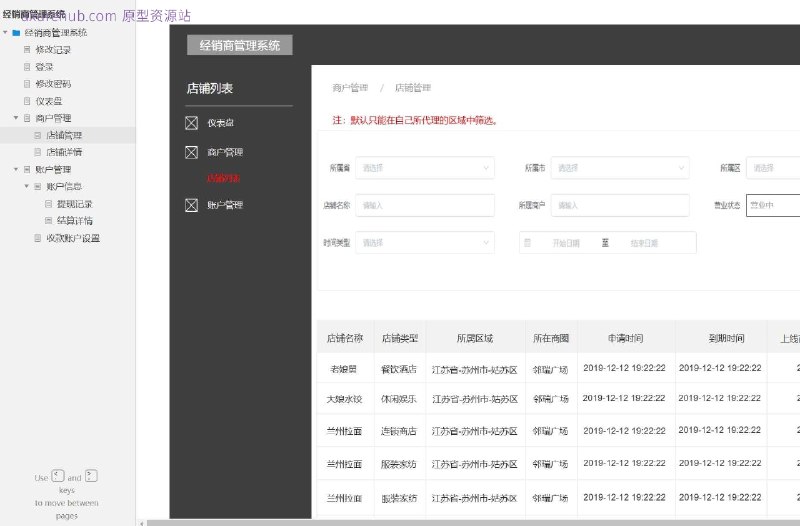The image size is (800, 526).
Task: Click the 邻瑞广场 cell in 大娘水饺 row
Action: 551,399
